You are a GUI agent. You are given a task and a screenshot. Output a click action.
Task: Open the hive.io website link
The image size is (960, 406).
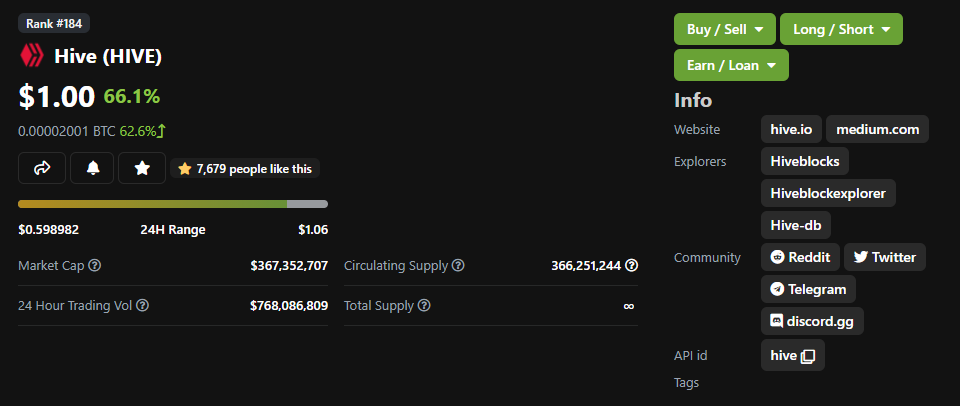coord(791,129)
